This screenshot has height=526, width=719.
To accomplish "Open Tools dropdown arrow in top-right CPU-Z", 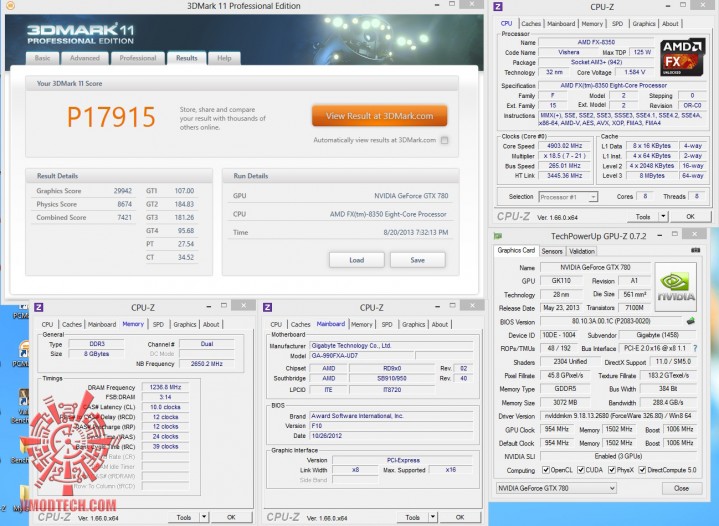I will coord(663,216).
